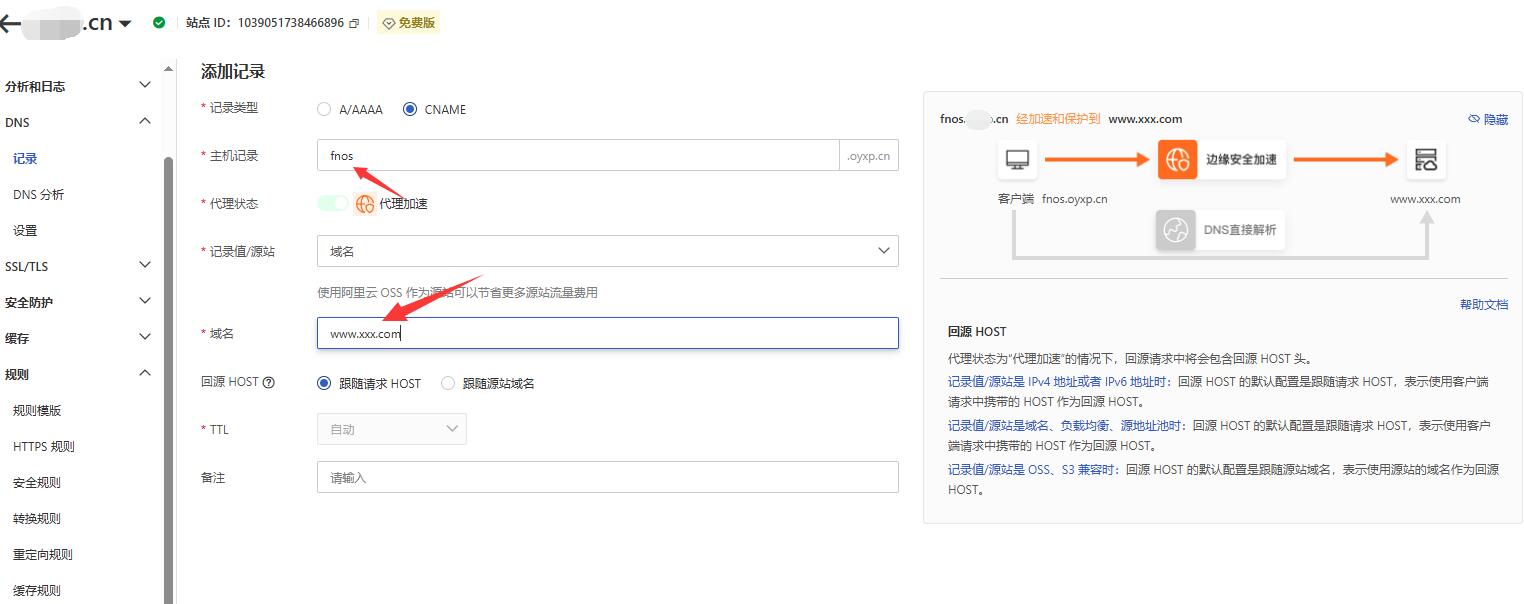This screenshot has height=604, width=1524.
Task: Expand the site name dropdown arrow at top
Action: [x=124, y=20]
